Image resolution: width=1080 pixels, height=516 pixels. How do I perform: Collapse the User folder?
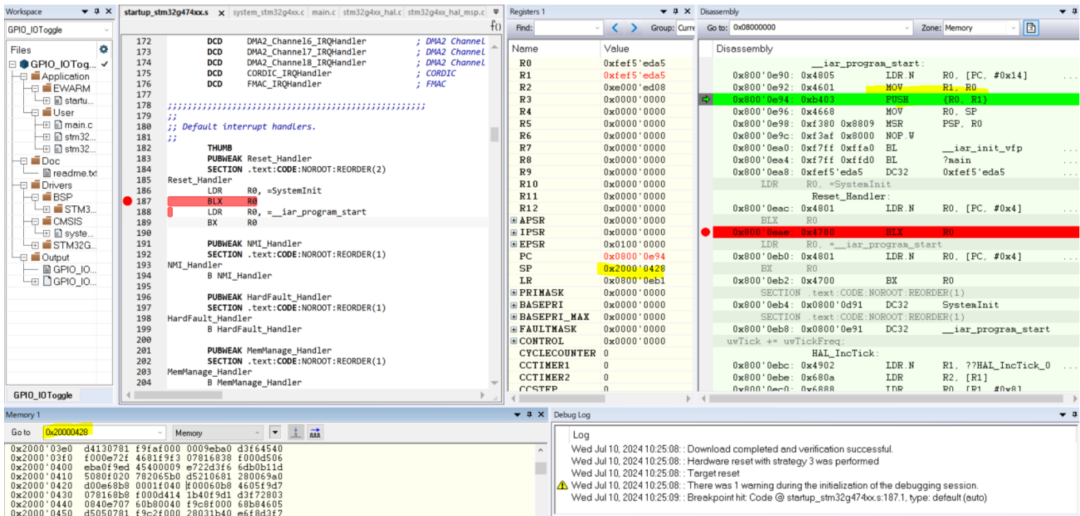point(35,112)
